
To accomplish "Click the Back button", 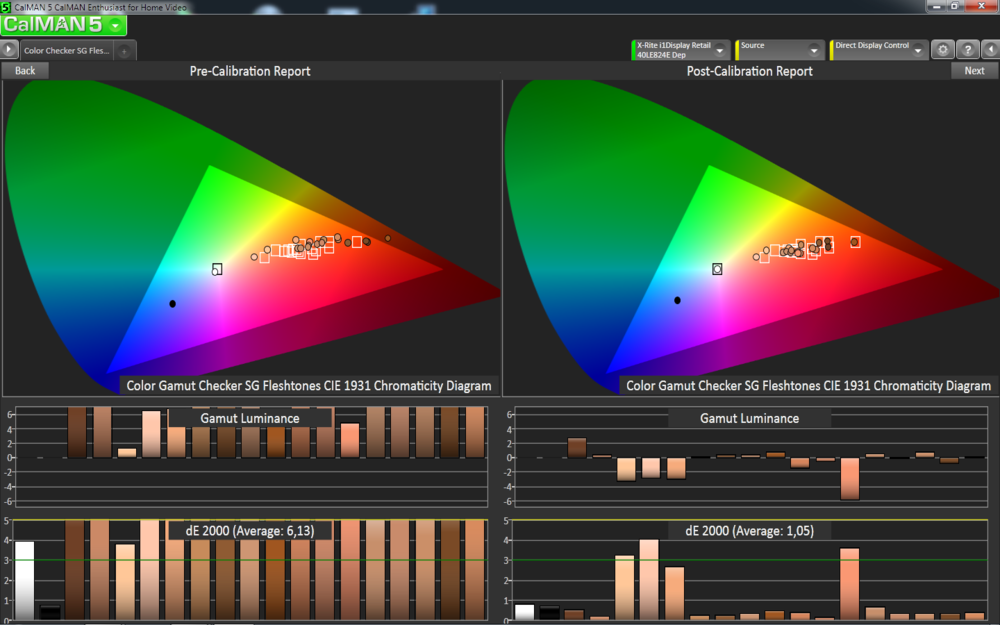I will pos(24,70).
